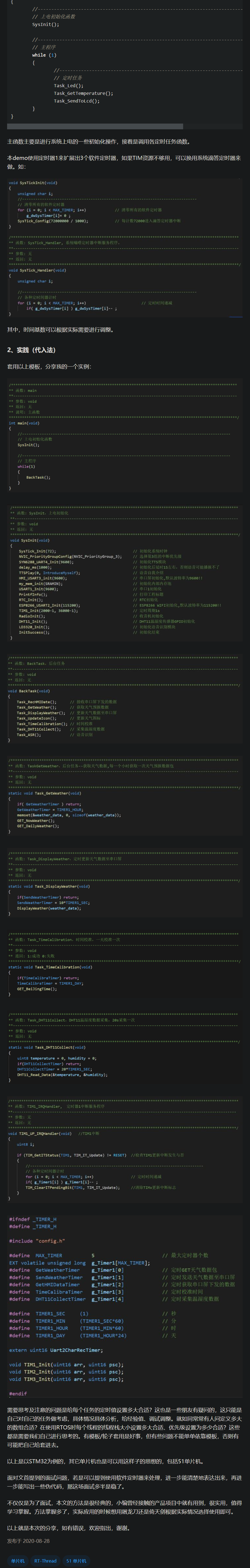
Task: Open the 单片机 tag
Action: point(18,1560)
